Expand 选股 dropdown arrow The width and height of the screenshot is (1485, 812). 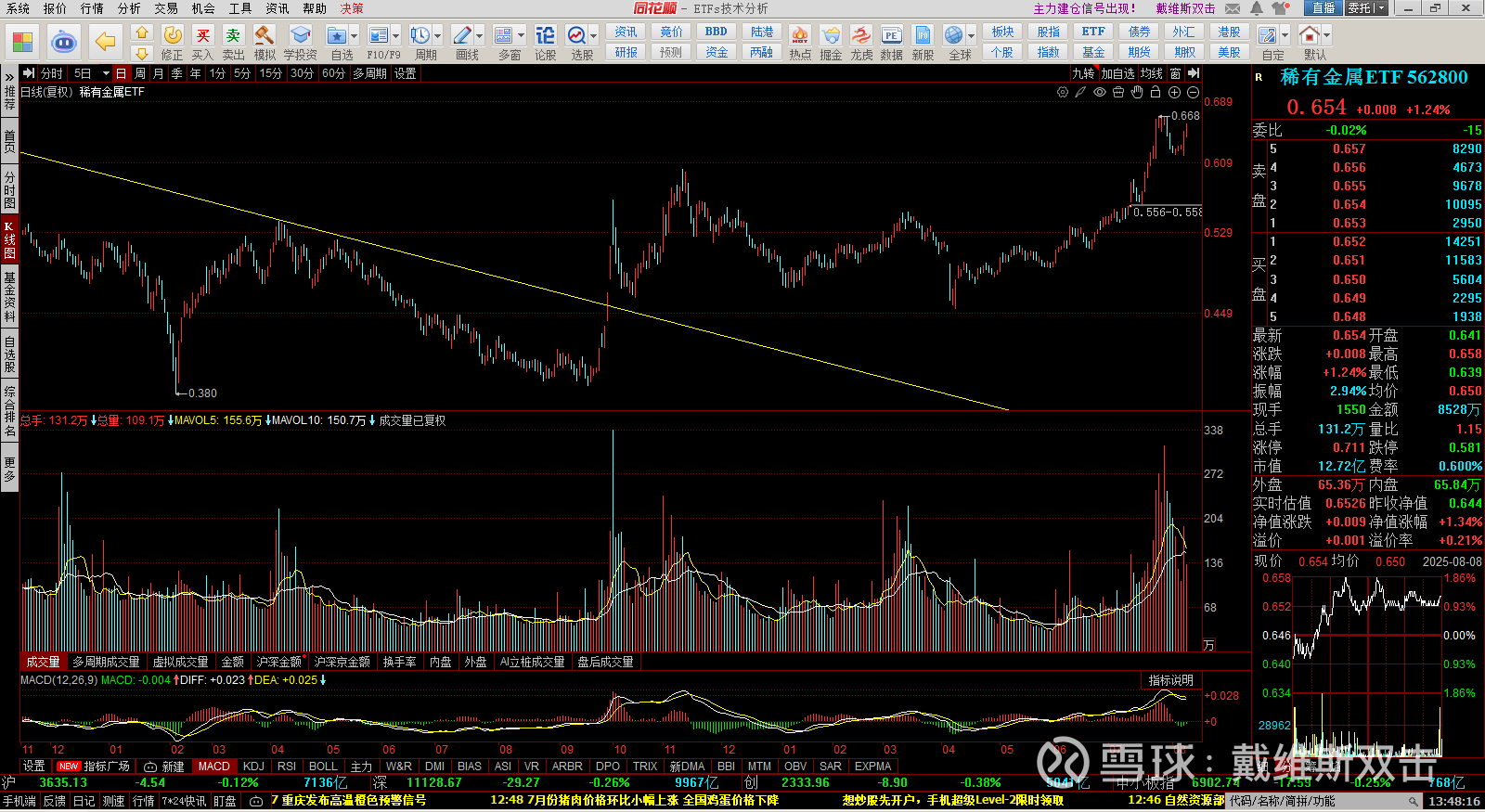pos(594,36)
